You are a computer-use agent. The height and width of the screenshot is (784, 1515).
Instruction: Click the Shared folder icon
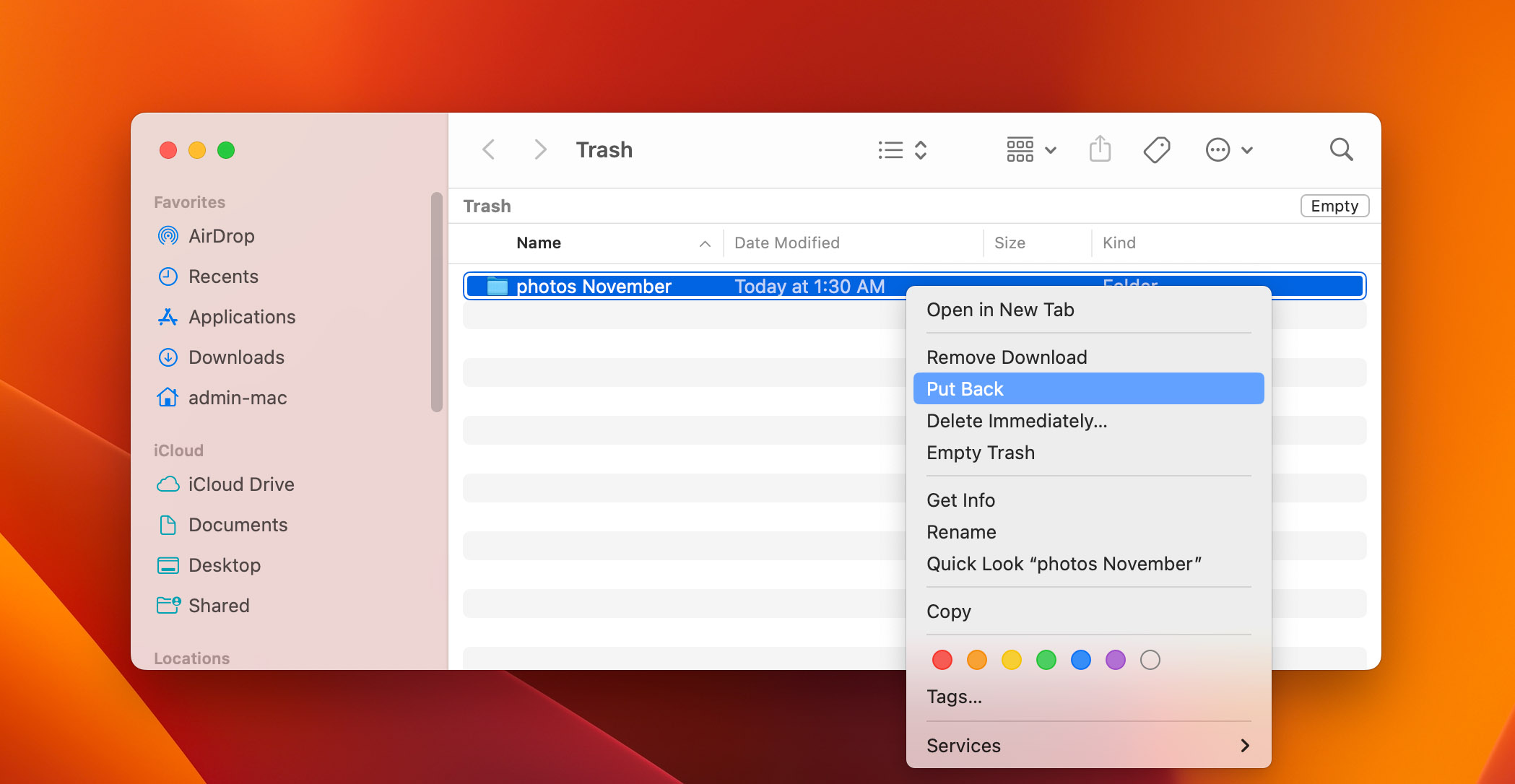pos(168,605)
